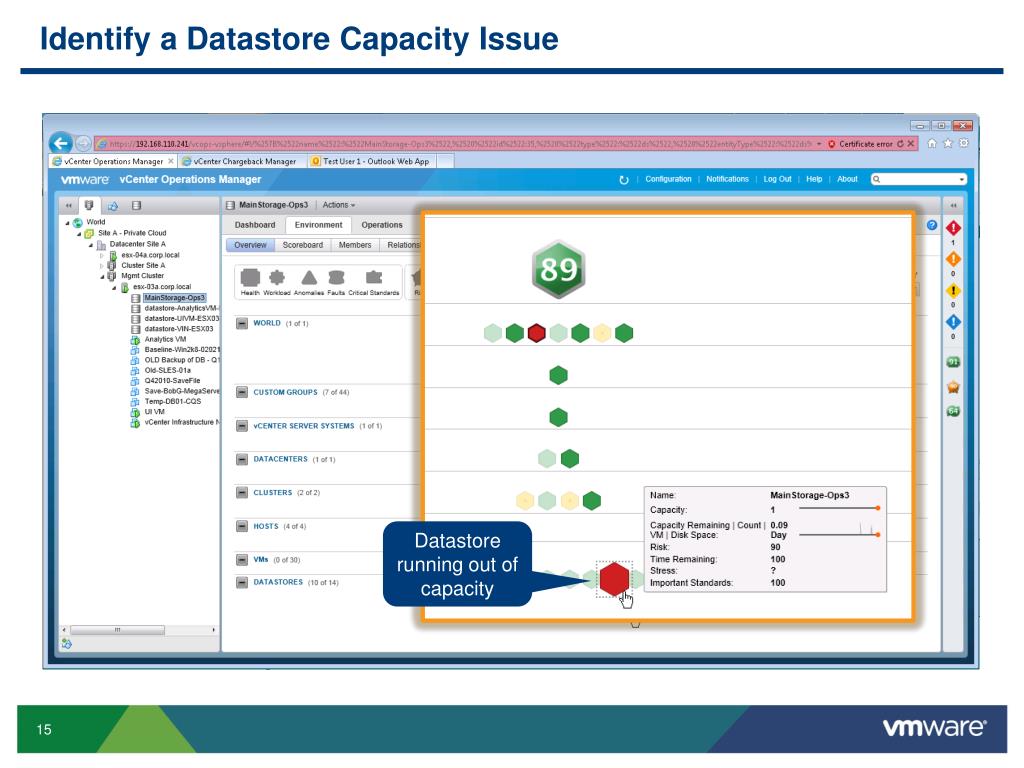The width and height of the screenshot is (1024, 768).
Task: Collapse the WORLD section minus button
Action: pyautogui.click(x=242, y=323)
